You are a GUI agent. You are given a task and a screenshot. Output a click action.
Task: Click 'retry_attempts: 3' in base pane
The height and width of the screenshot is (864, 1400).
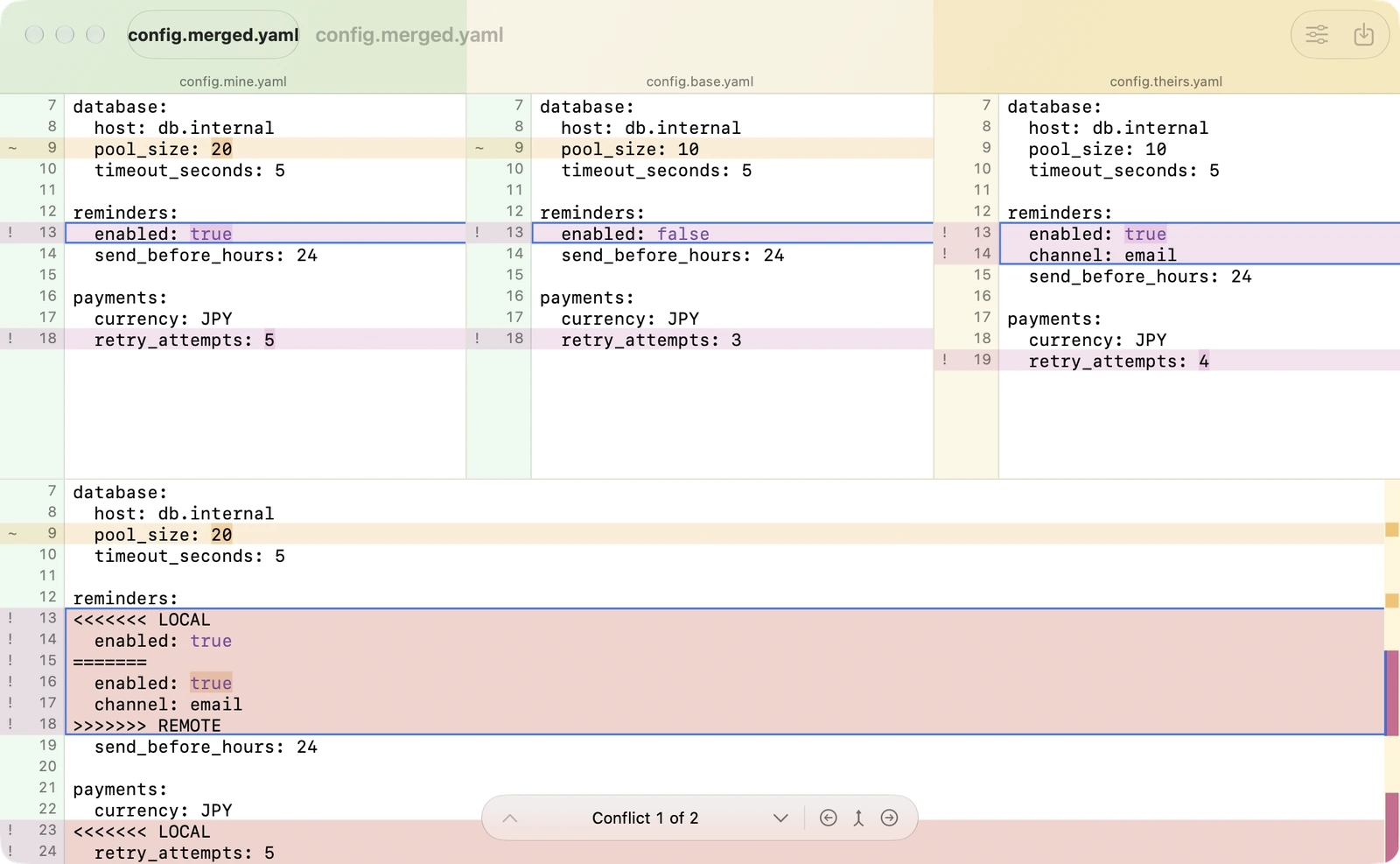click(x=651, y=340)
